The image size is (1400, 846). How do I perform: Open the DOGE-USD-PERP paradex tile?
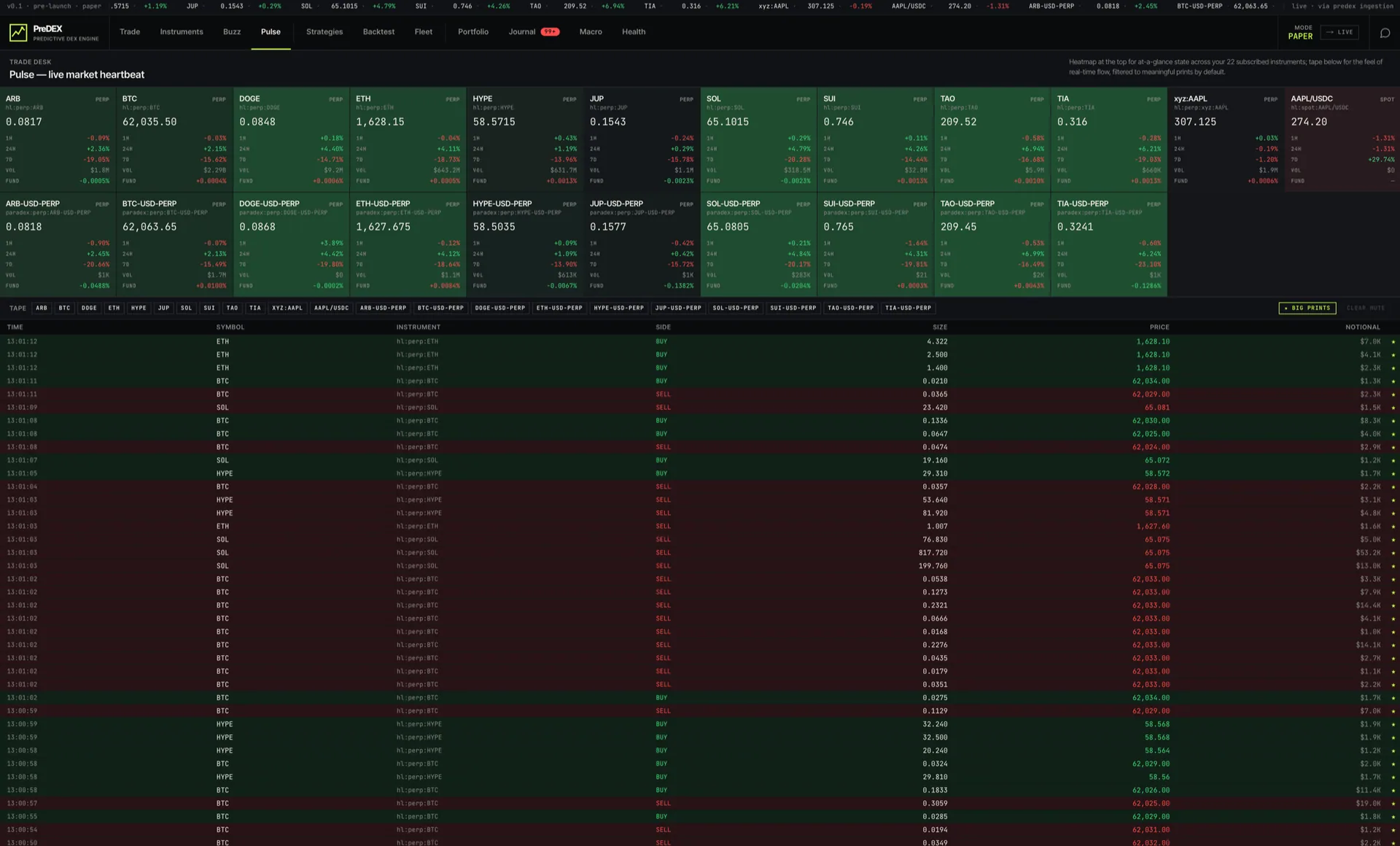[291, 244]
